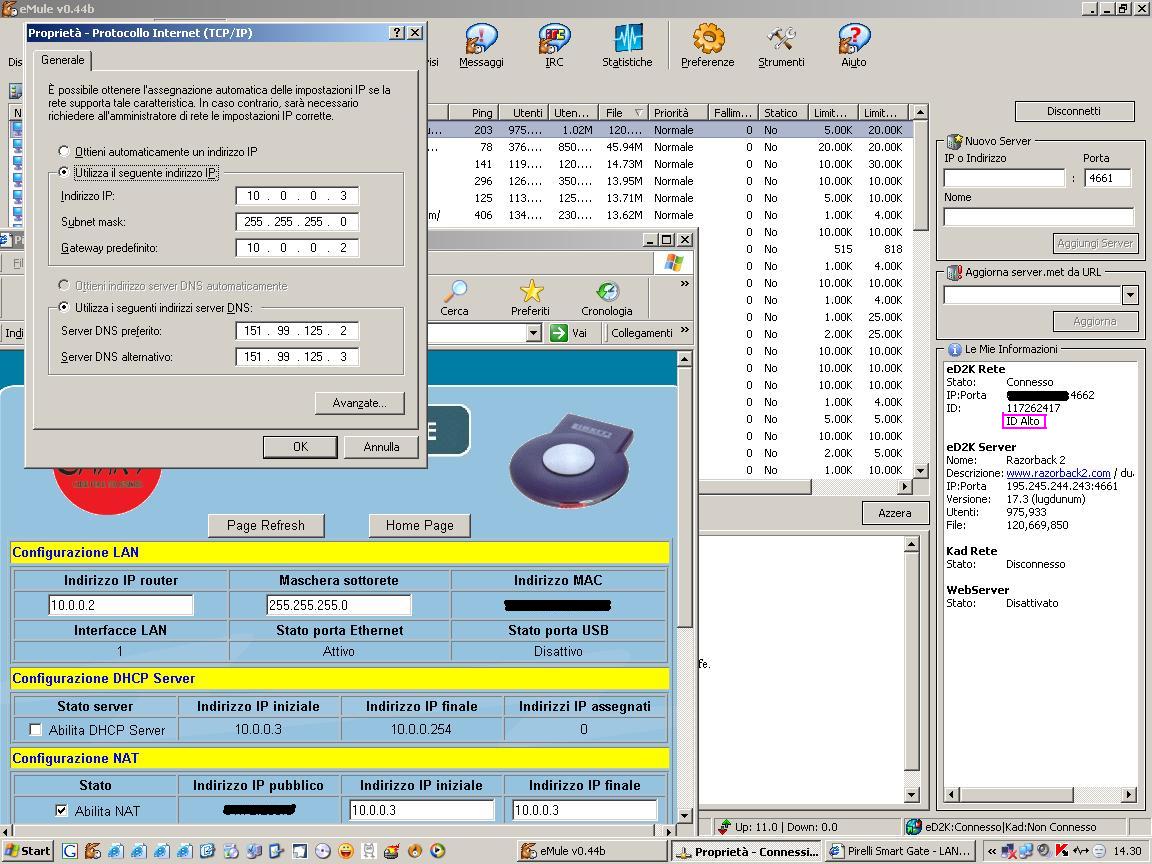Click the 'IP o Indirizzo' new server field
The height and width of the screenshot is (864, 1152).
(1004, 178)
